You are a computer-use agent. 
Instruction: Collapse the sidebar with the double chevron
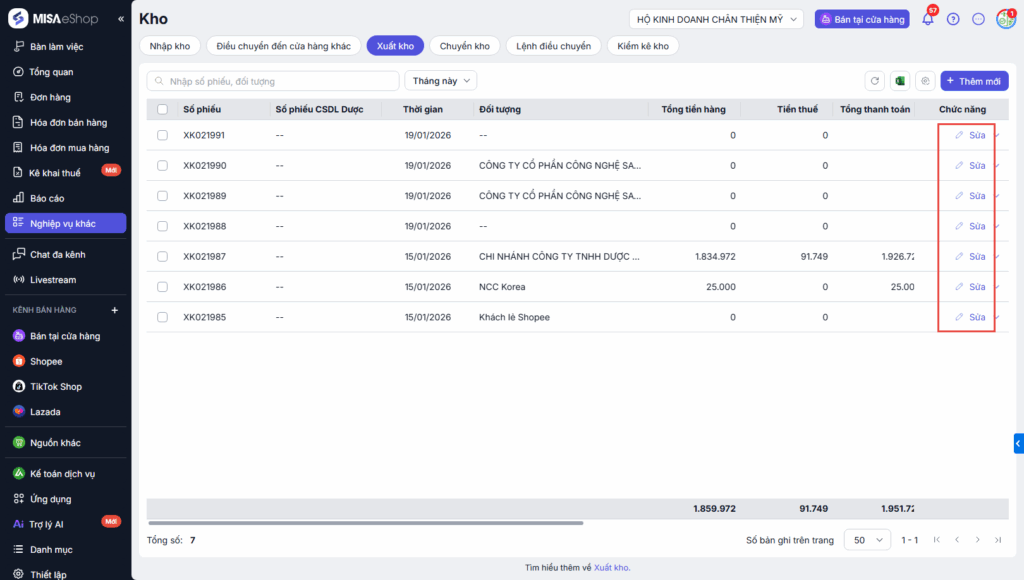[121, 19]
